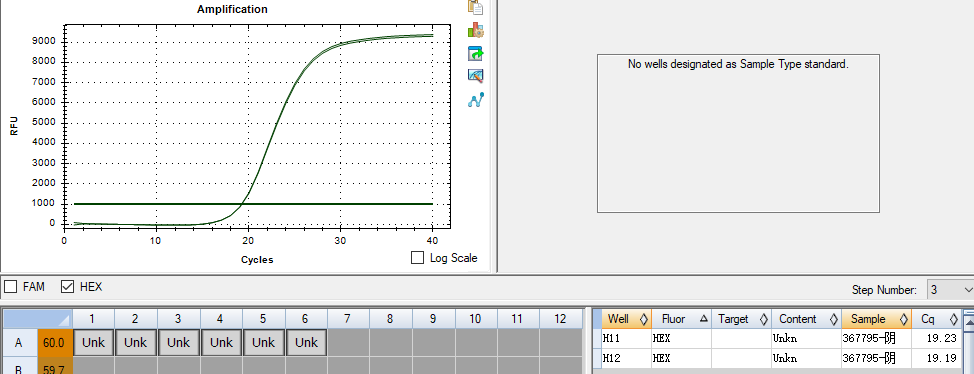The image size is (974, 374).
Task: Click the copy-chart-to-clipboard icon
Action: [x=476, y=7]
